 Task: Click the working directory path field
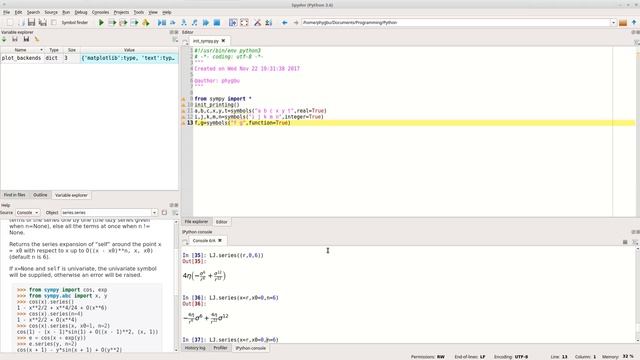(456, 23)
